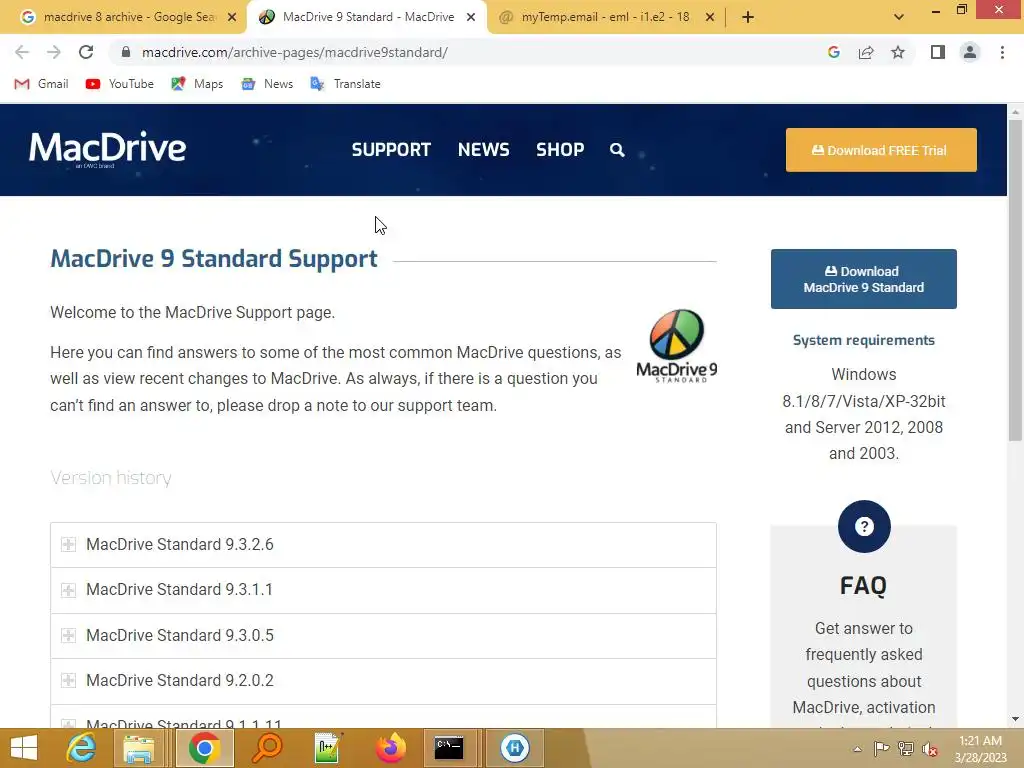Go back to previous page
The image size is (1024, 768).
point(22,52)
